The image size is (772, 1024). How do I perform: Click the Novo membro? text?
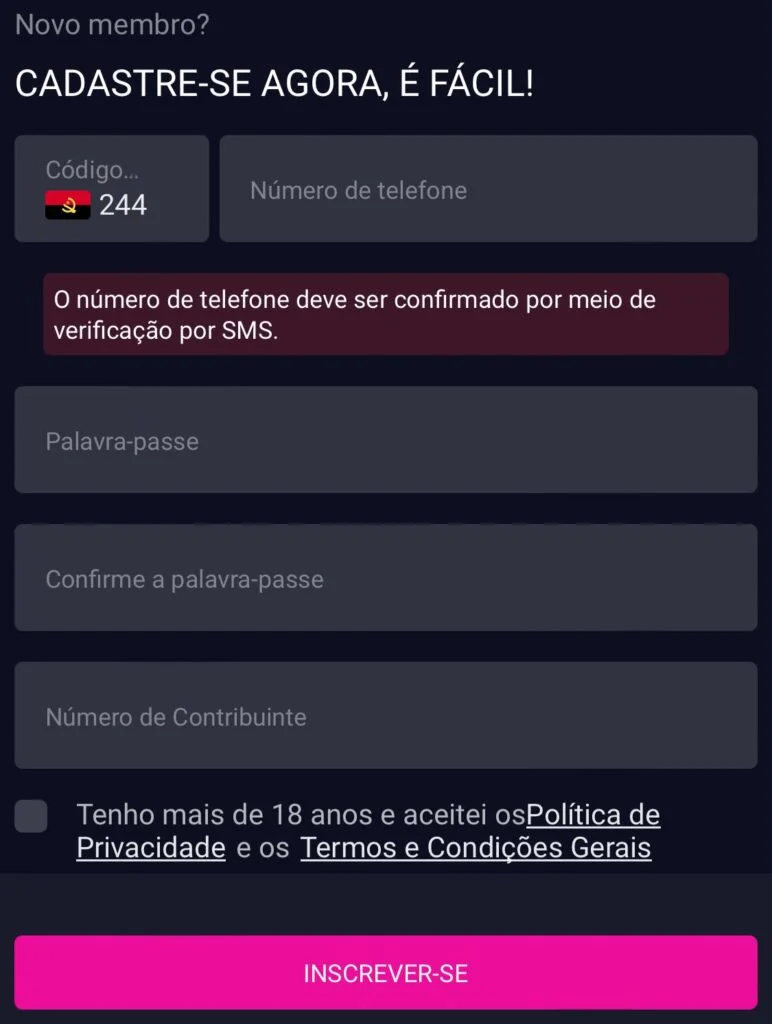coord(112,25)
